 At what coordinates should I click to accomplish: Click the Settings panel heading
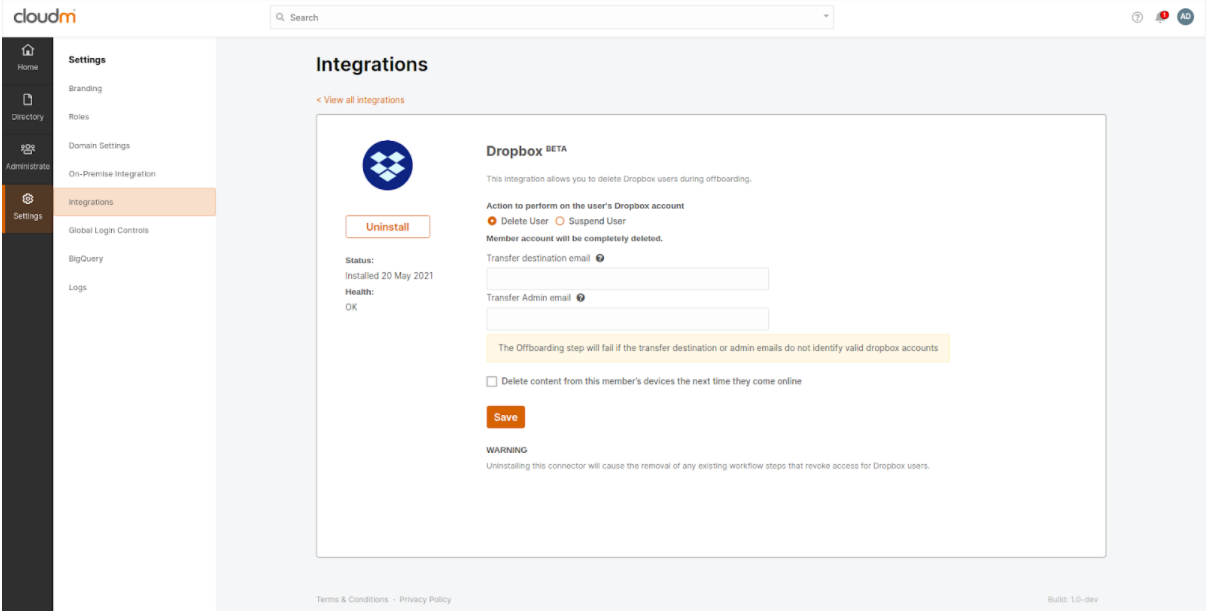click(87, 60)
